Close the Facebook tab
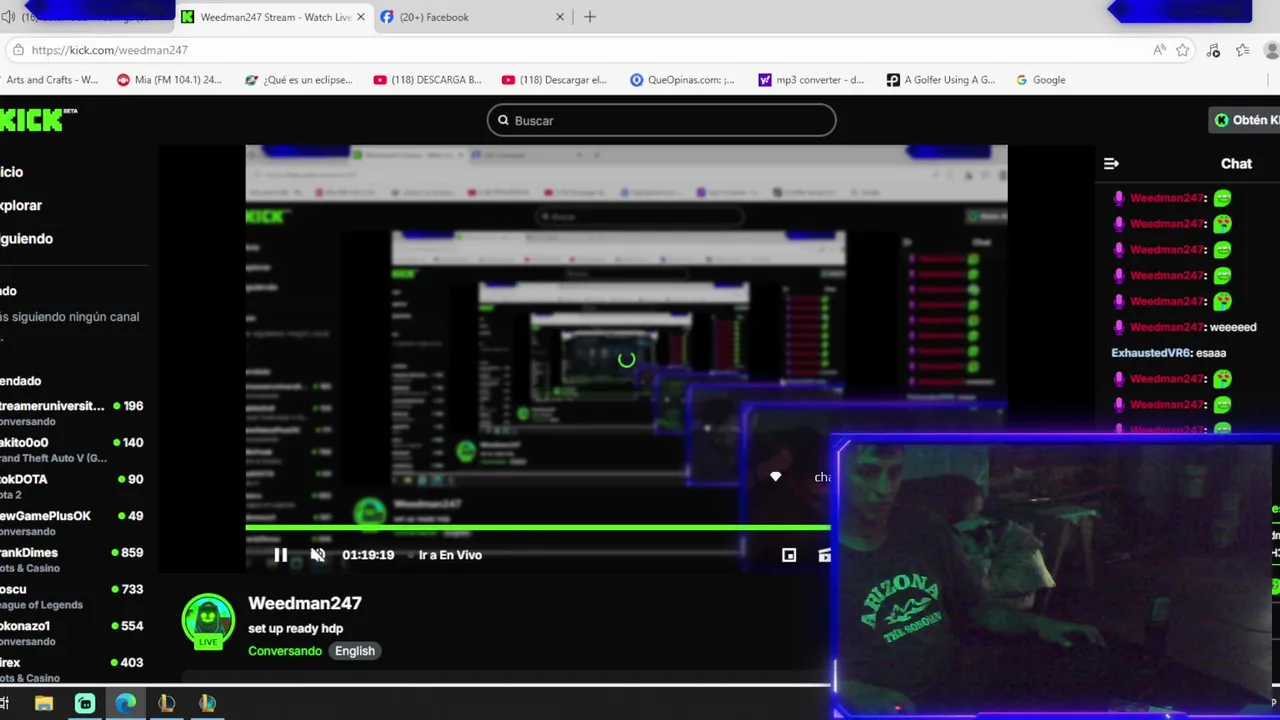1280x720 pixels. [x=560, y=17]
